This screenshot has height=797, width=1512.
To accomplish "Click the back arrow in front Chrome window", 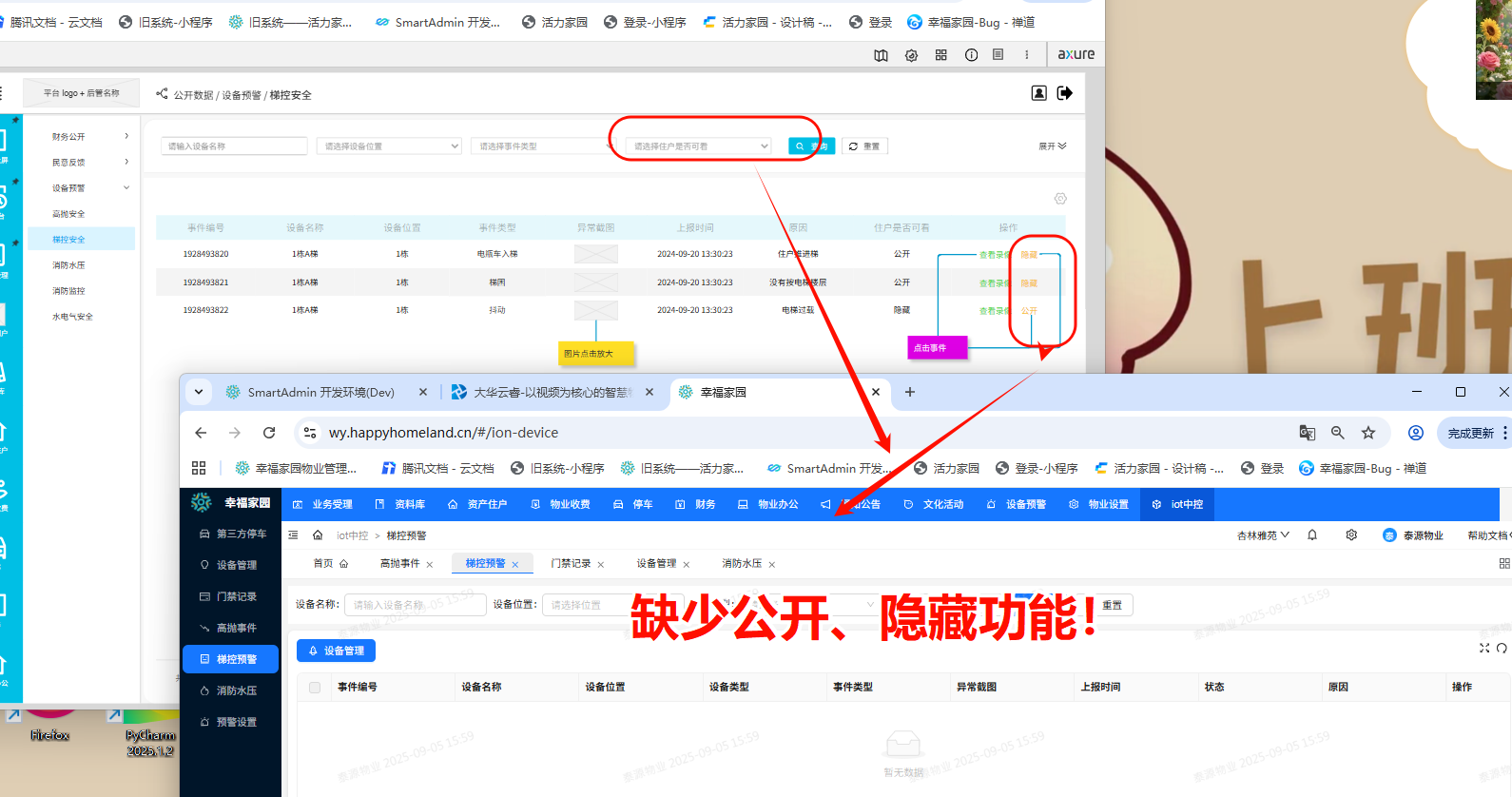I will pos(201,433).
